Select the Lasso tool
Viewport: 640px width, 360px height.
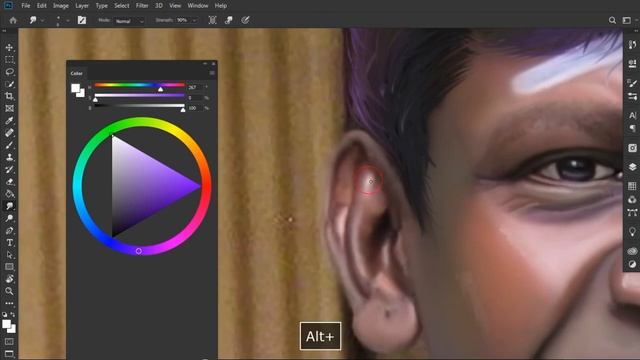coord(9,72)
